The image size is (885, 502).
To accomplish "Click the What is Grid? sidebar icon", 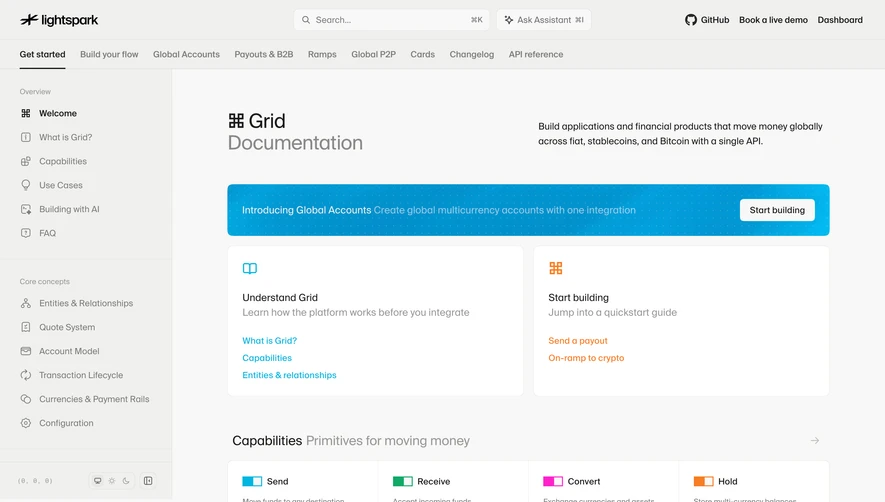I will (x=26, y=137).
